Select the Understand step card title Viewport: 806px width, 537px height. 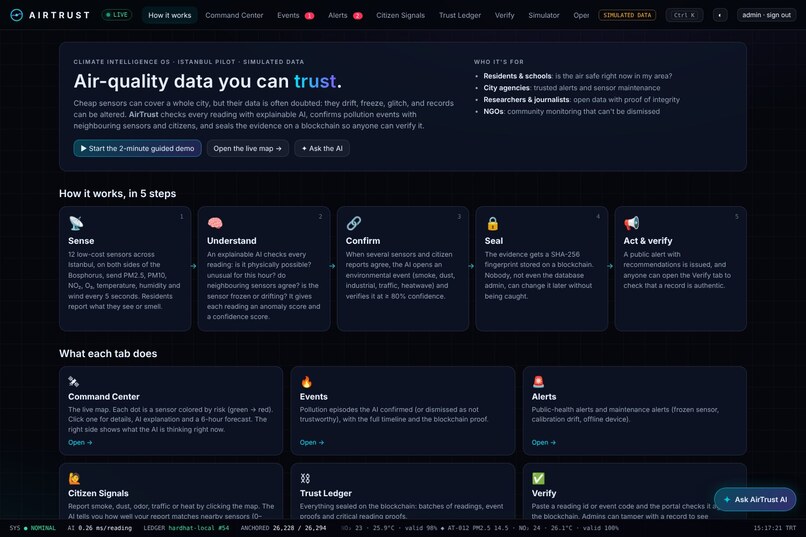pos(231,240)
